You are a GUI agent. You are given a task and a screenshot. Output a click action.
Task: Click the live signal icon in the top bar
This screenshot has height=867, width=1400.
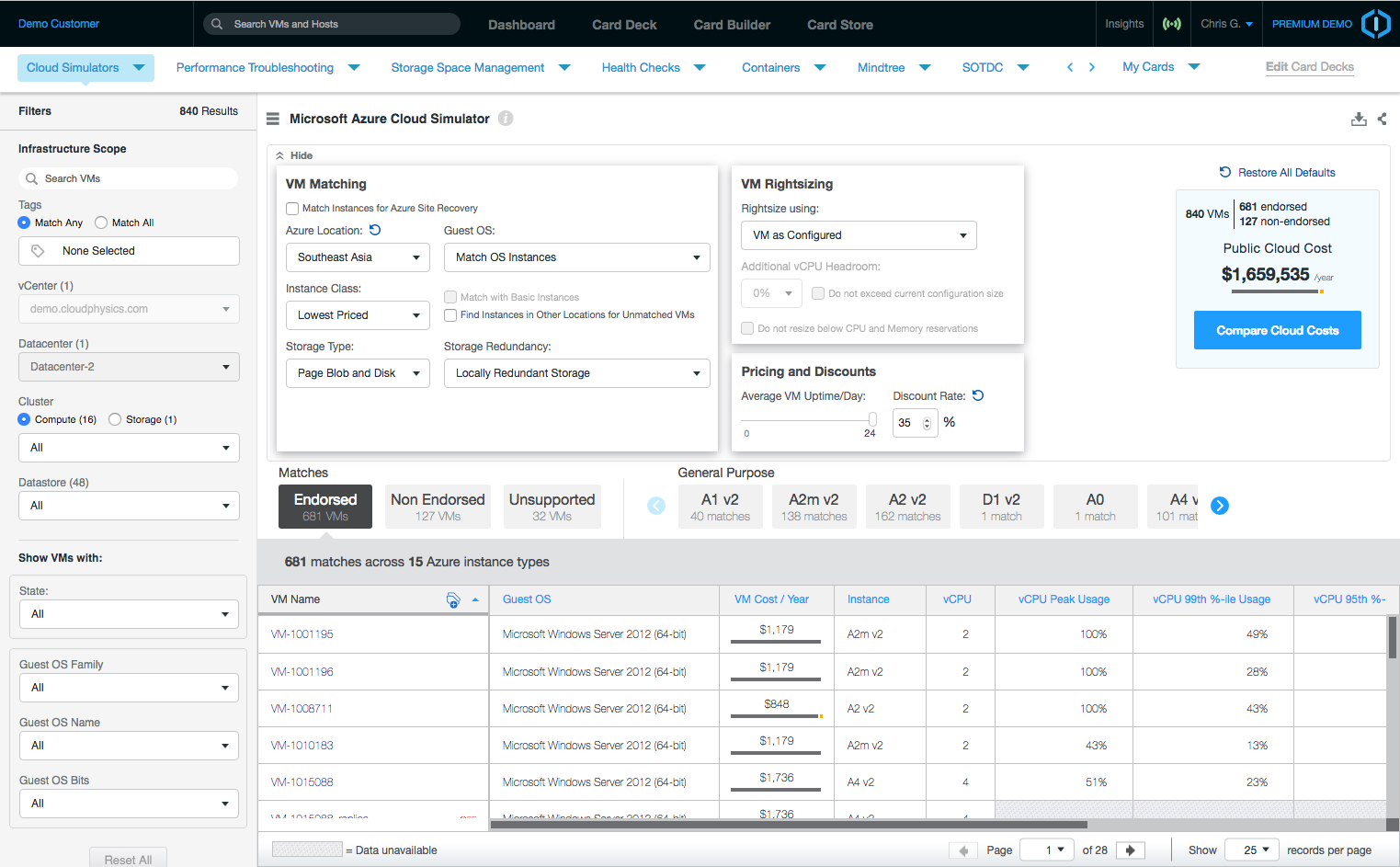click(1172, 24)
